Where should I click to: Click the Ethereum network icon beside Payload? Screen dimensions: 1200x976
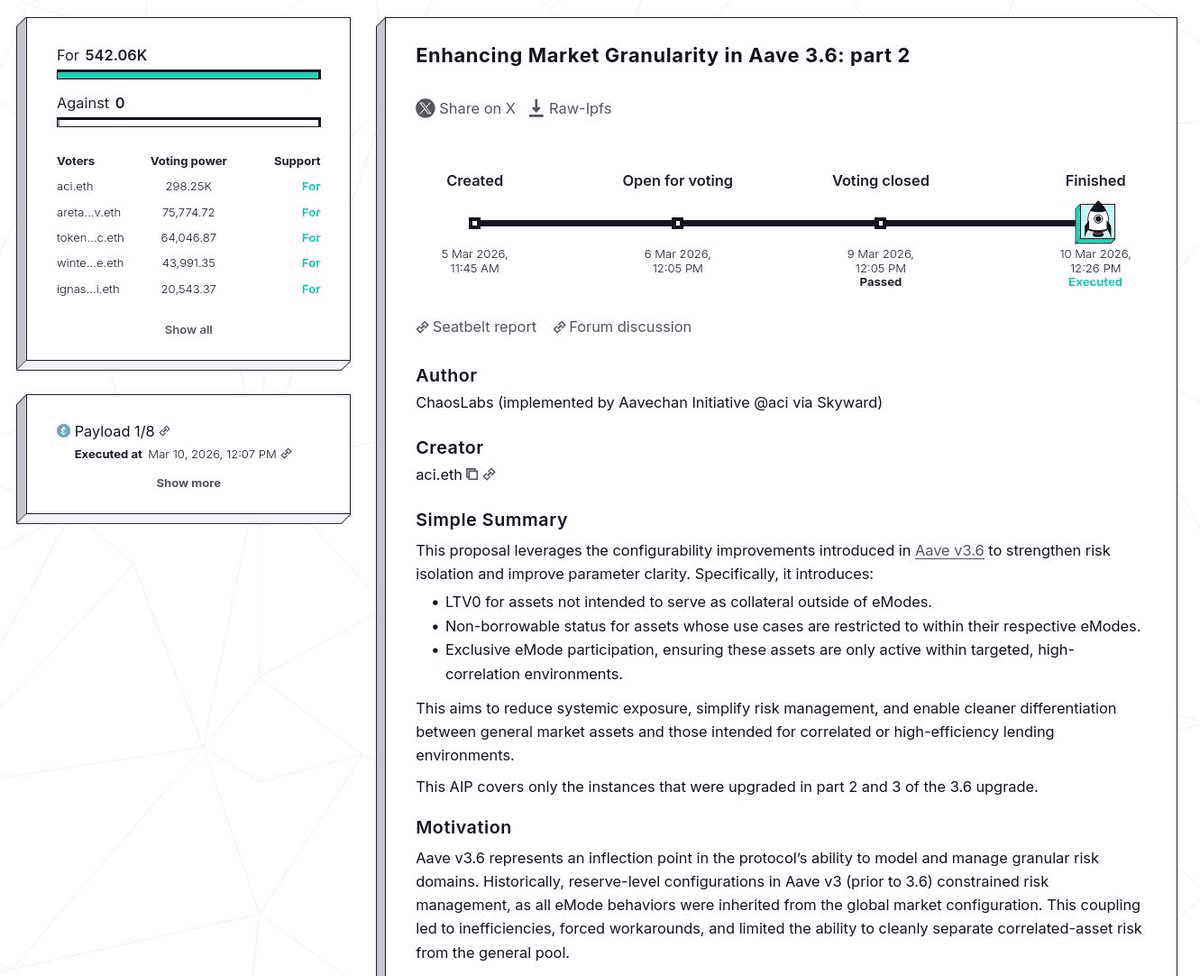[64, 431]
